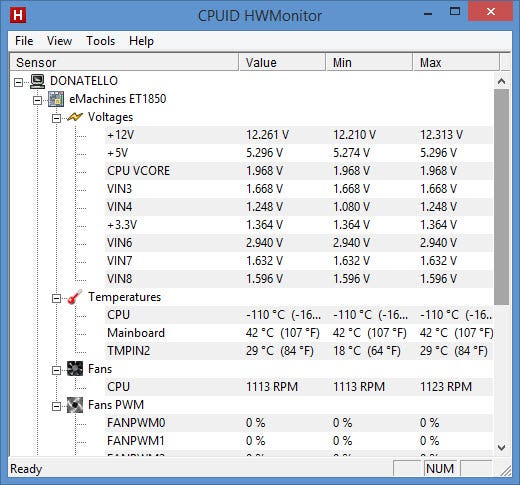The height and width of the screenshot is (485, 520).
Task: Click the Temperatures label
Action: tap(124, 297)
